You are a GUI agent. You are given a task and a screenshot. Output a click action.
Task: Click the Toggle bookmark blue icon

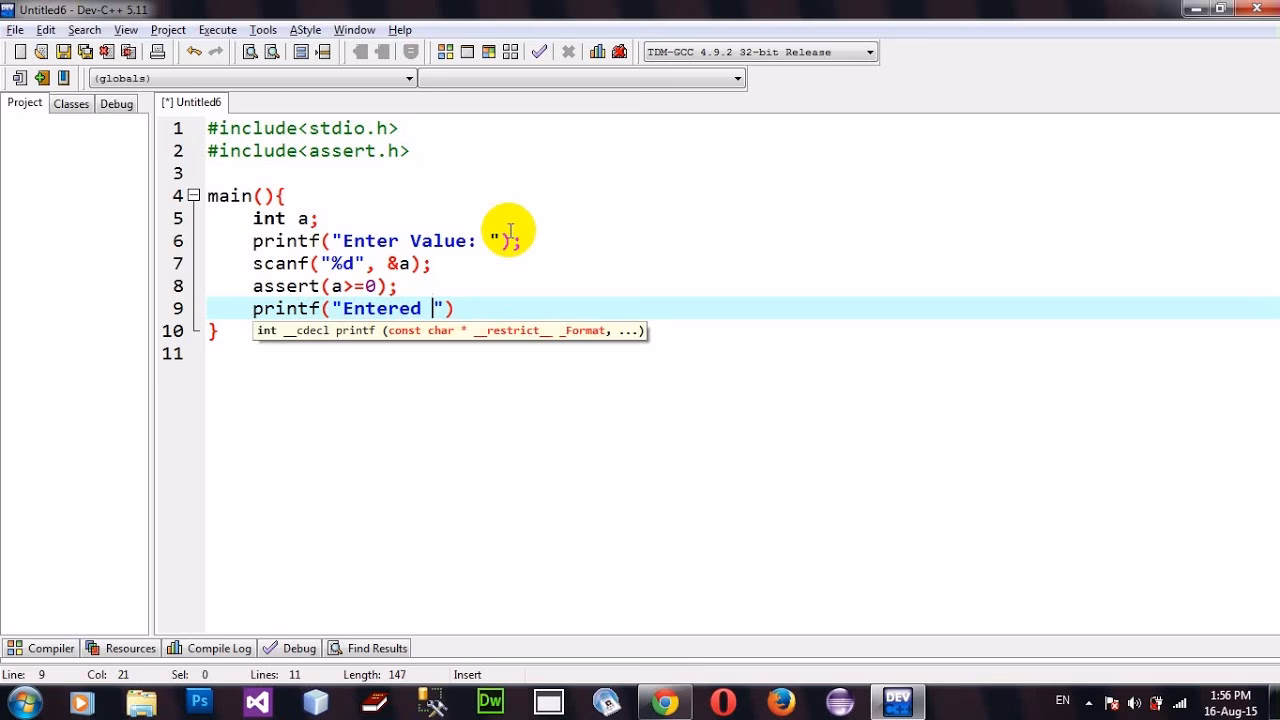[63, 78]
